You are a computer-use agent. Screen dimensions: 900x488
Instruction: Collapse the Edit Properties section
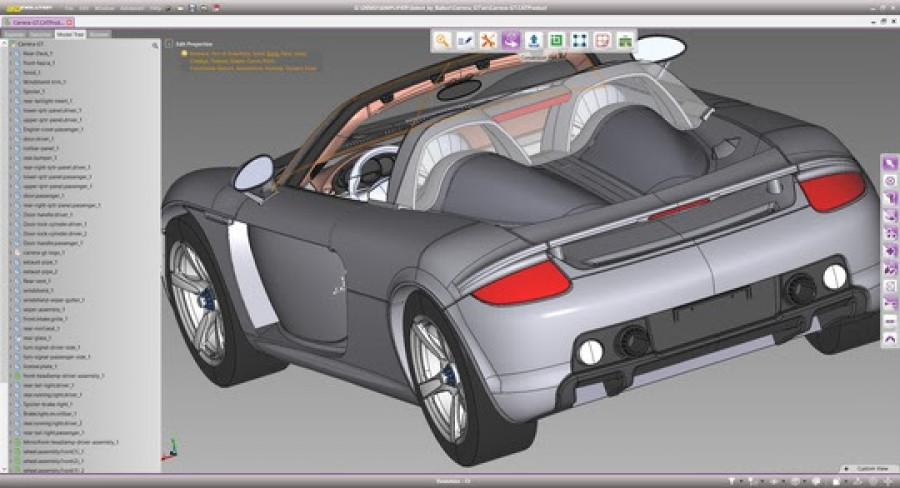(x=169, y=44)
